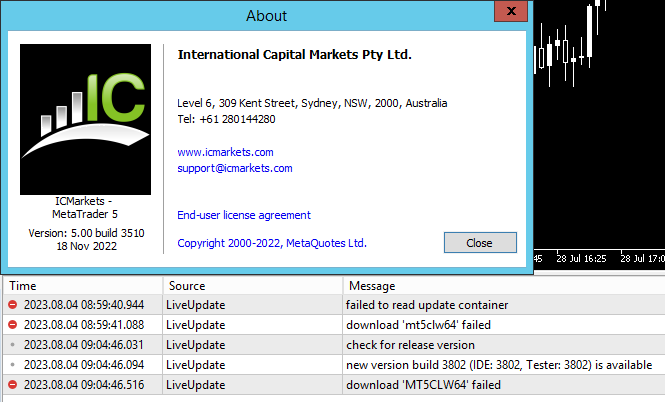Click the red error icon for 09:04:46.516 entry
This screenshot has height=402, width=665.
point(13,385)
